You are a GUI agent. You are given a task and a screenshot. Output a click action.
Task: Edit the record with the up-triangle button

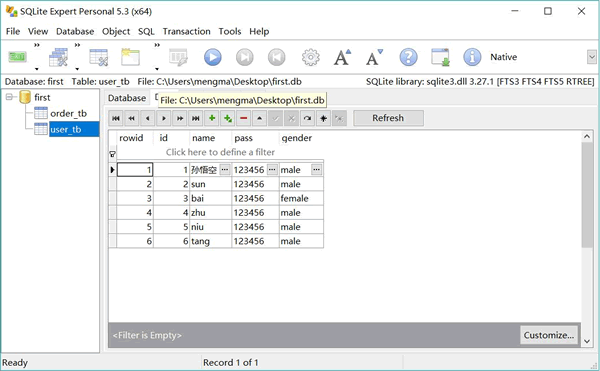coord(259,118)
